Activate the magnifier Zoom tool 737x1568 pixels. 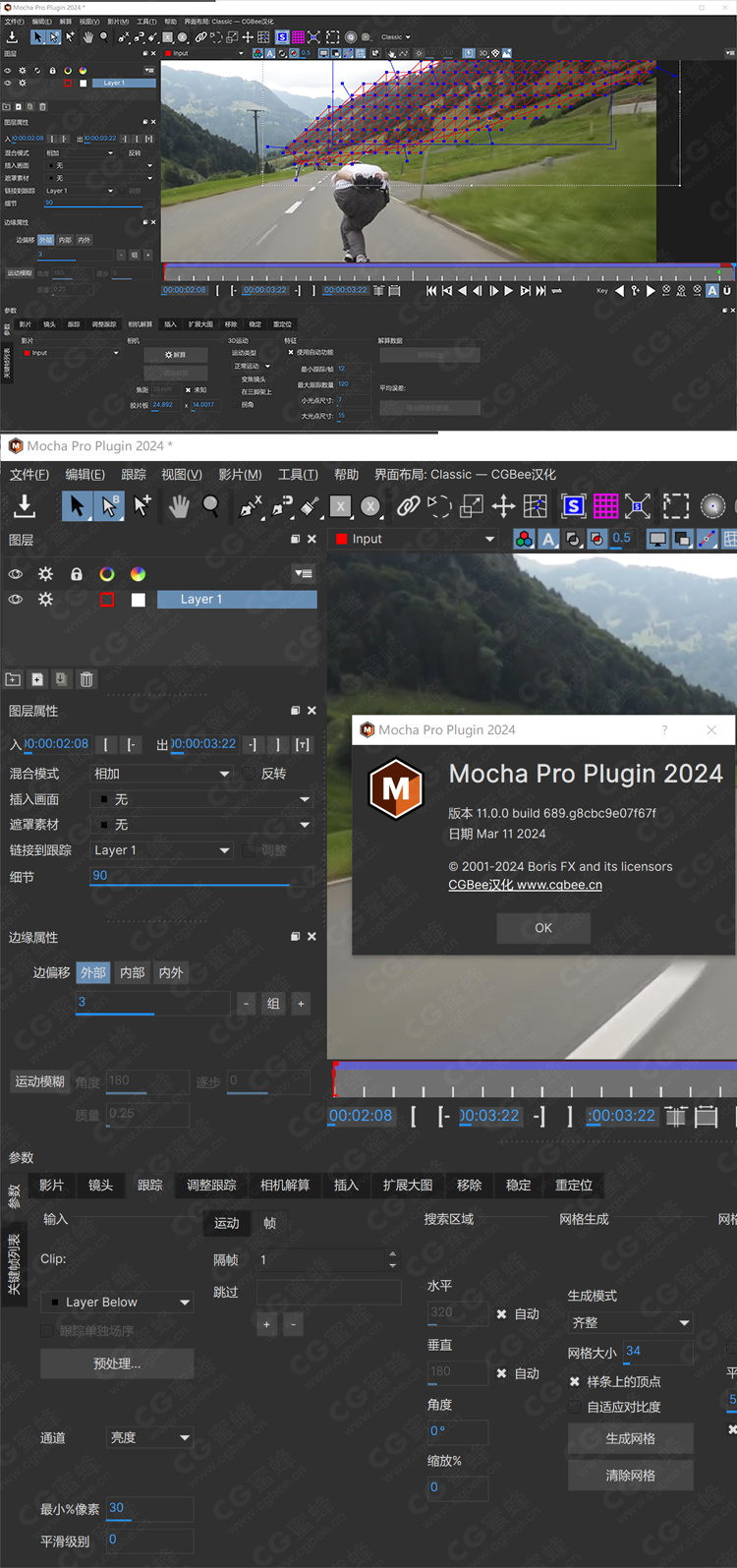tap(210, 506)
